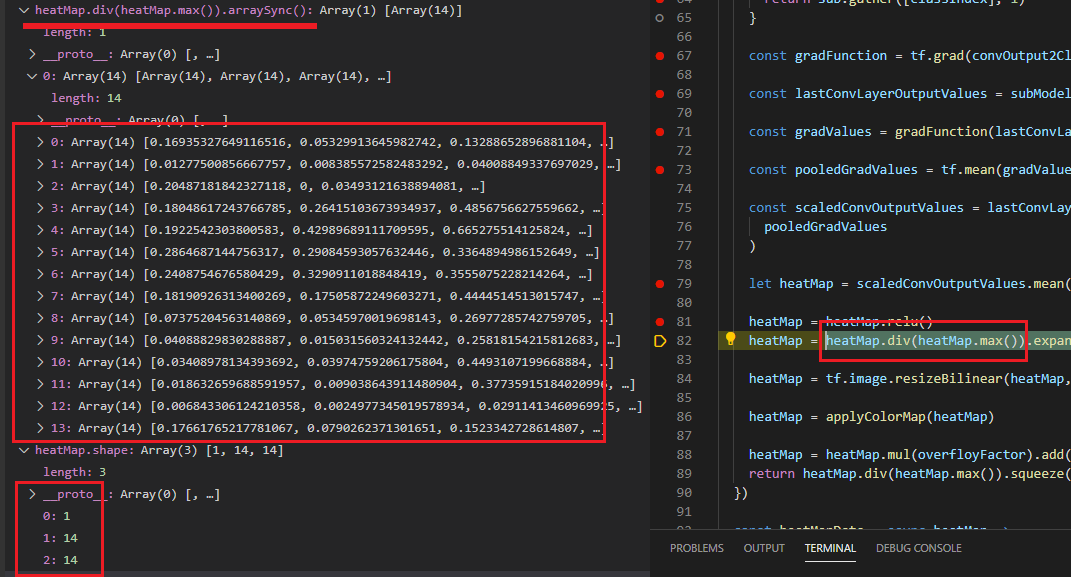Click 'pooledGradValues' argument on line 76
The height and width of the screenshot is (577, 1071).
(x=825, y=227)
